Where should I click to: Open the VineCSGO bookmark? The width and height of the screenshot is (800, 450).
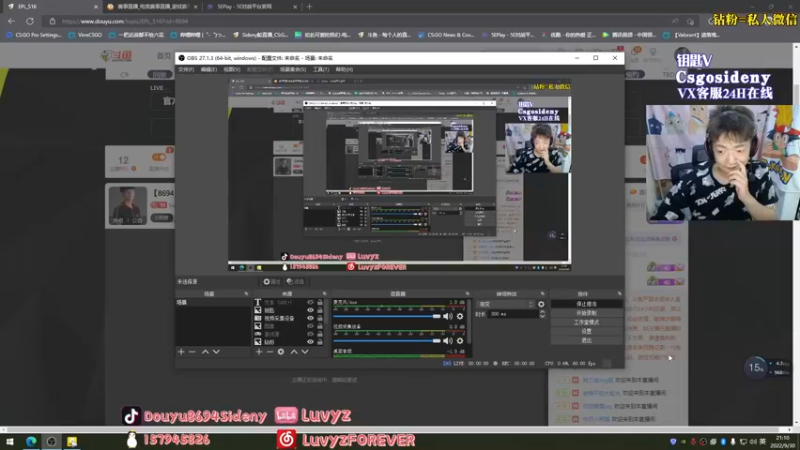tap(85, 35)
